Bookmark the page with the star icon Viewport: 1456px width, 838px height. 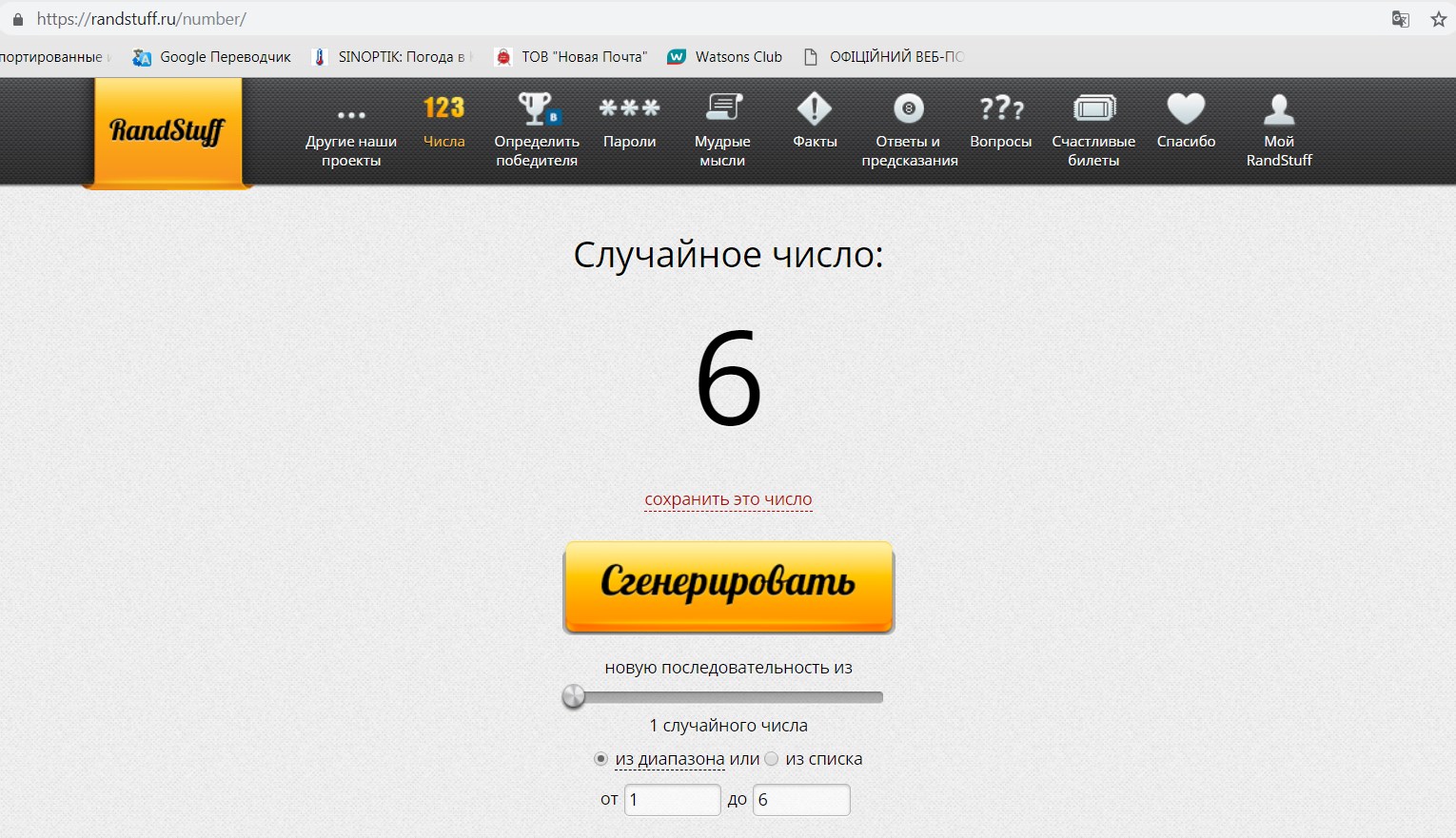tap(1438, 19)
